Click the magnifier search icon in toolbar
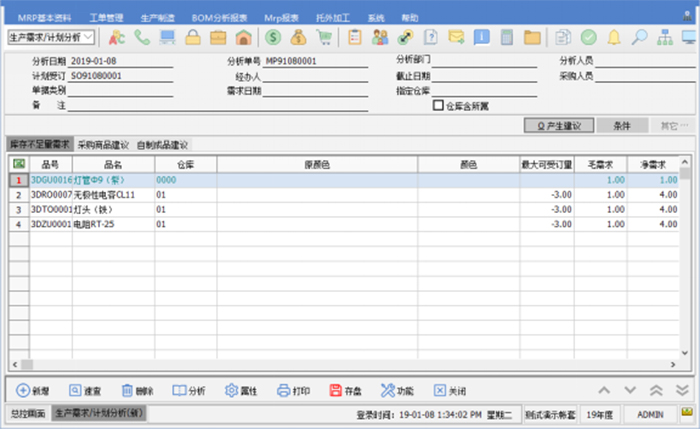 coord(638,37)
